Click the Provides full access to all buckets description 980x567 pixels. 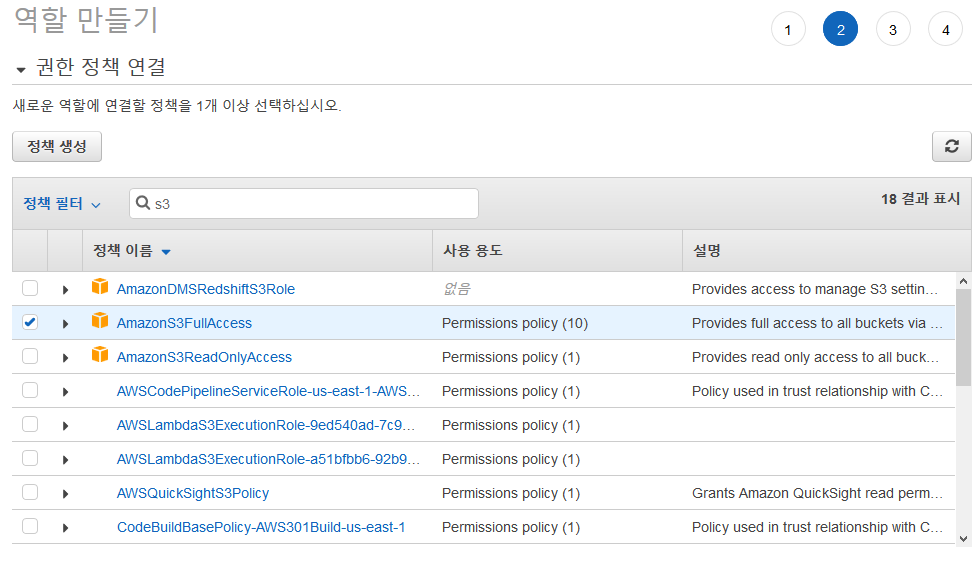[817, 323]
